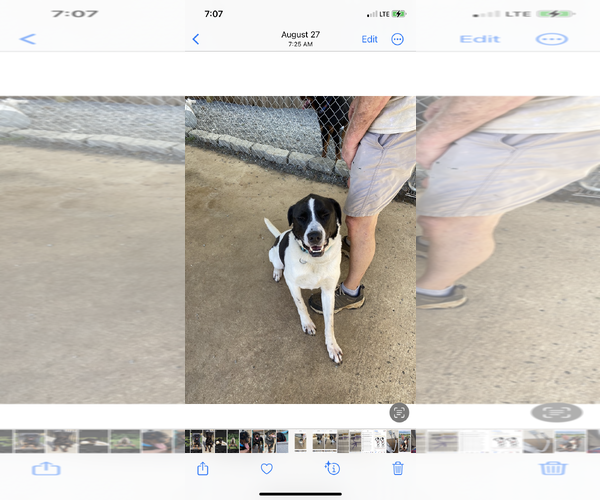The image size is (600, 500).
Task: Tap Edit to modify the photo
Action: (x=369, y=39)
